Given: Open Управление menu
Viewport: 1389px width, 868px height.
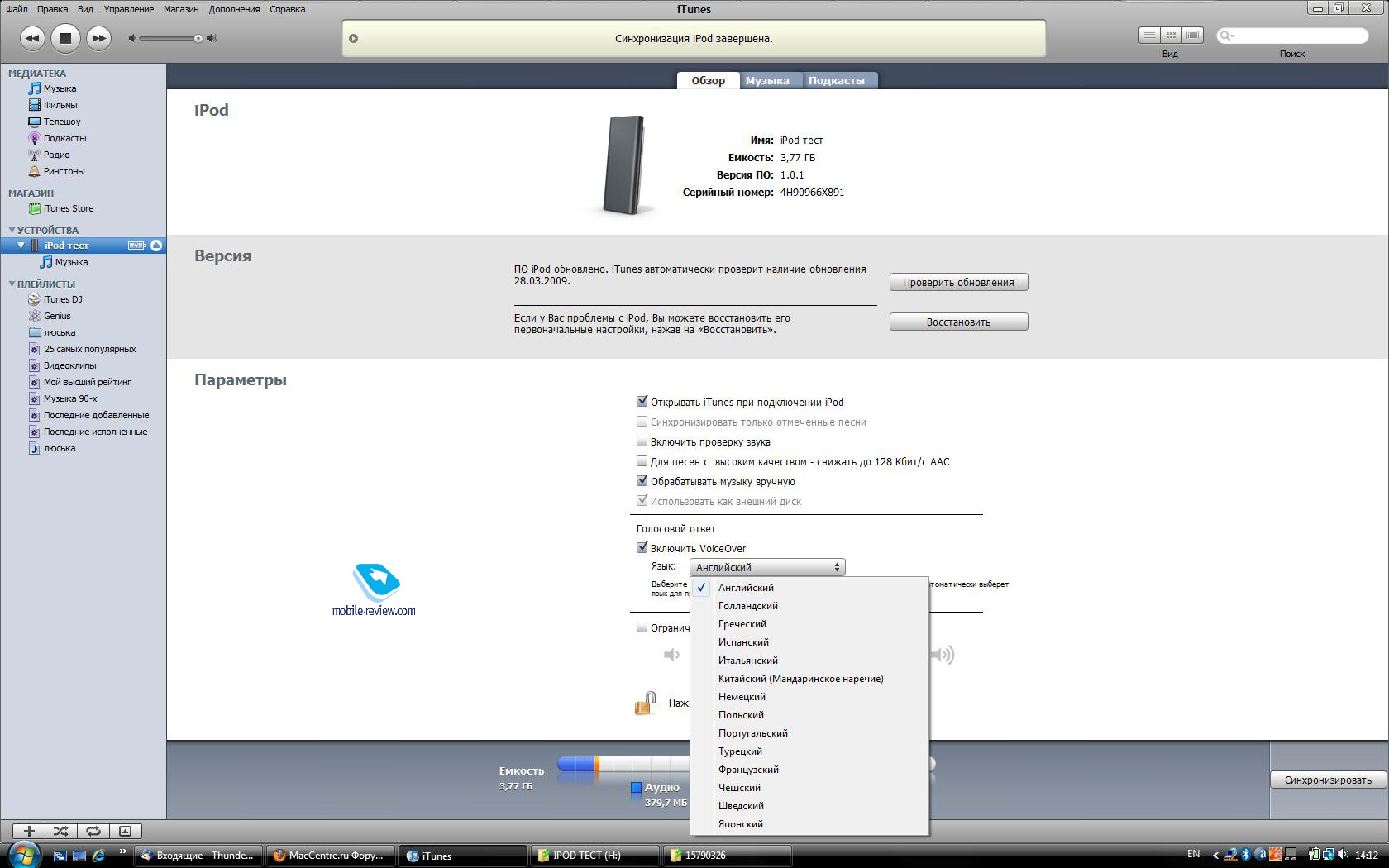Looking at the screenshot, I should point(129,9).
